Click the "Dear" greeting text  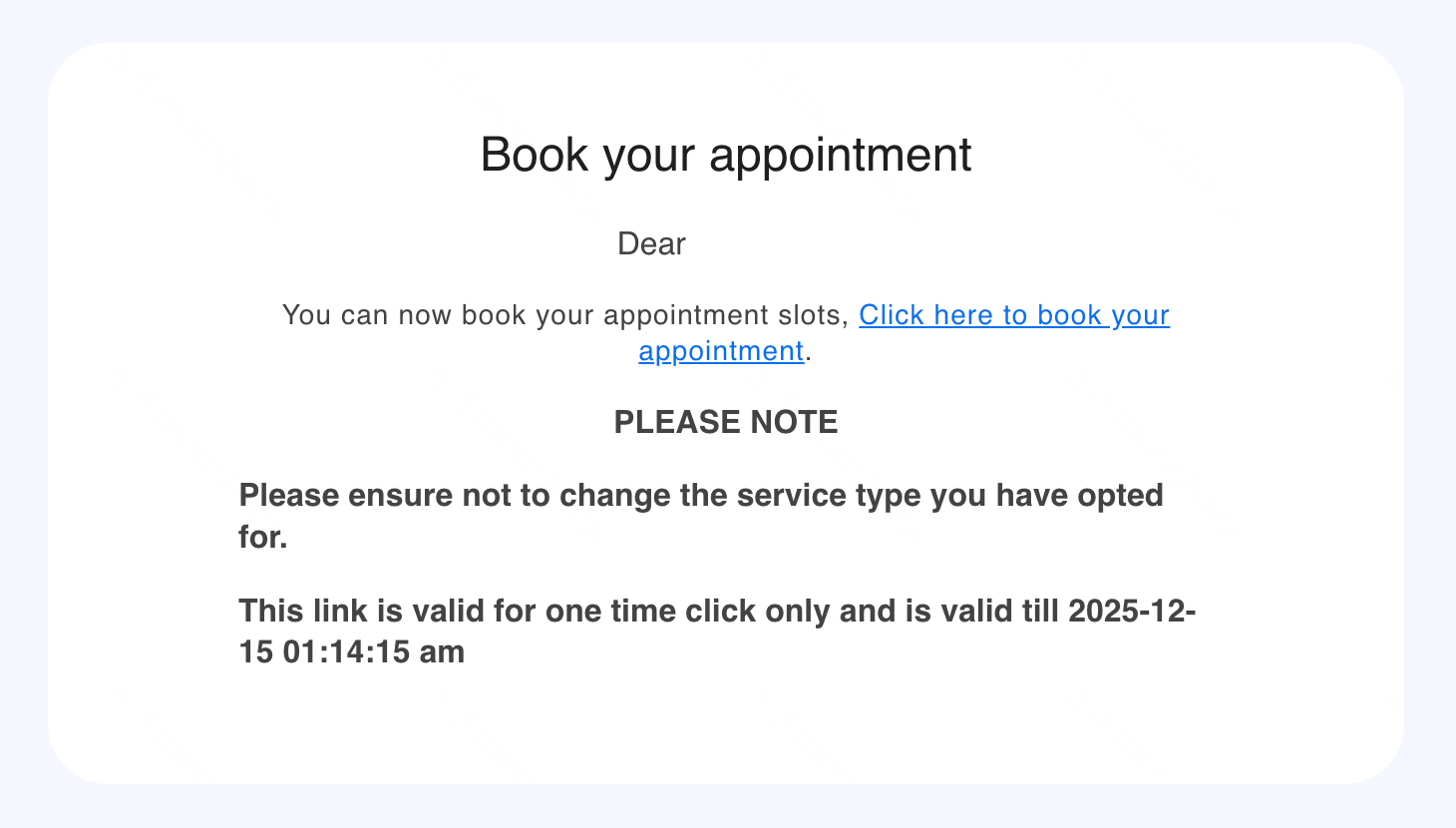point(651,244)
